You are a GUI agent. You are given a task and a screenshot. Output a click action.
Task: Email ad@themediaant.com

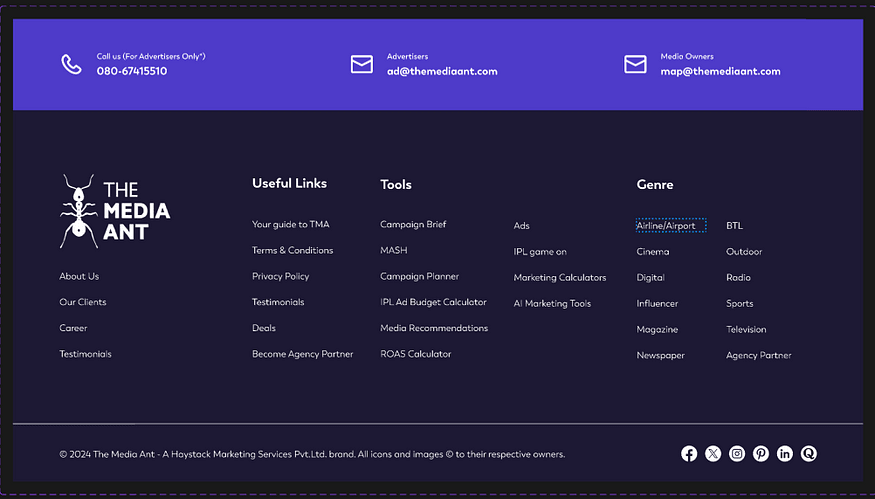click(442, 71)
